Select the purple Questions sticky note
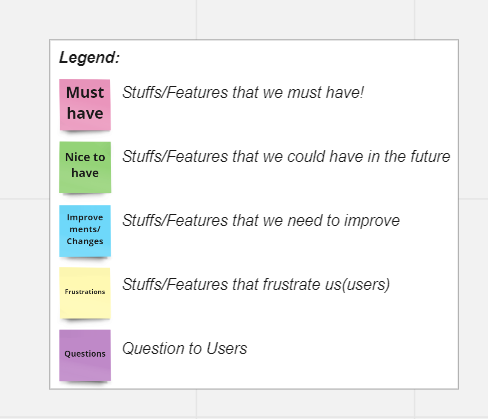 pos(85,355)
